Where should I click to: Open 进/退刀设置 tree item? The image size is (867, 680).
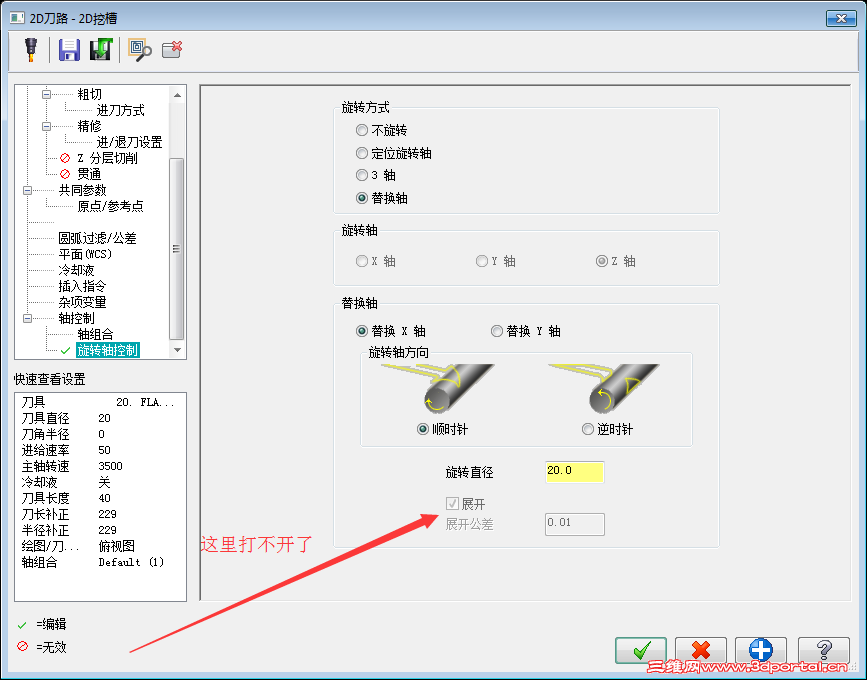129,143
